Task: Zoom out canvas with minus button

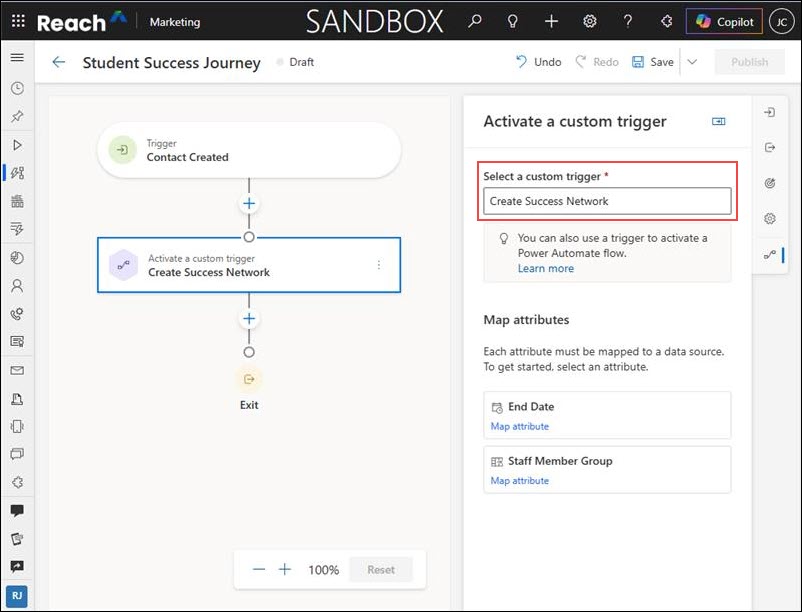Action: (x=259, y=570)
